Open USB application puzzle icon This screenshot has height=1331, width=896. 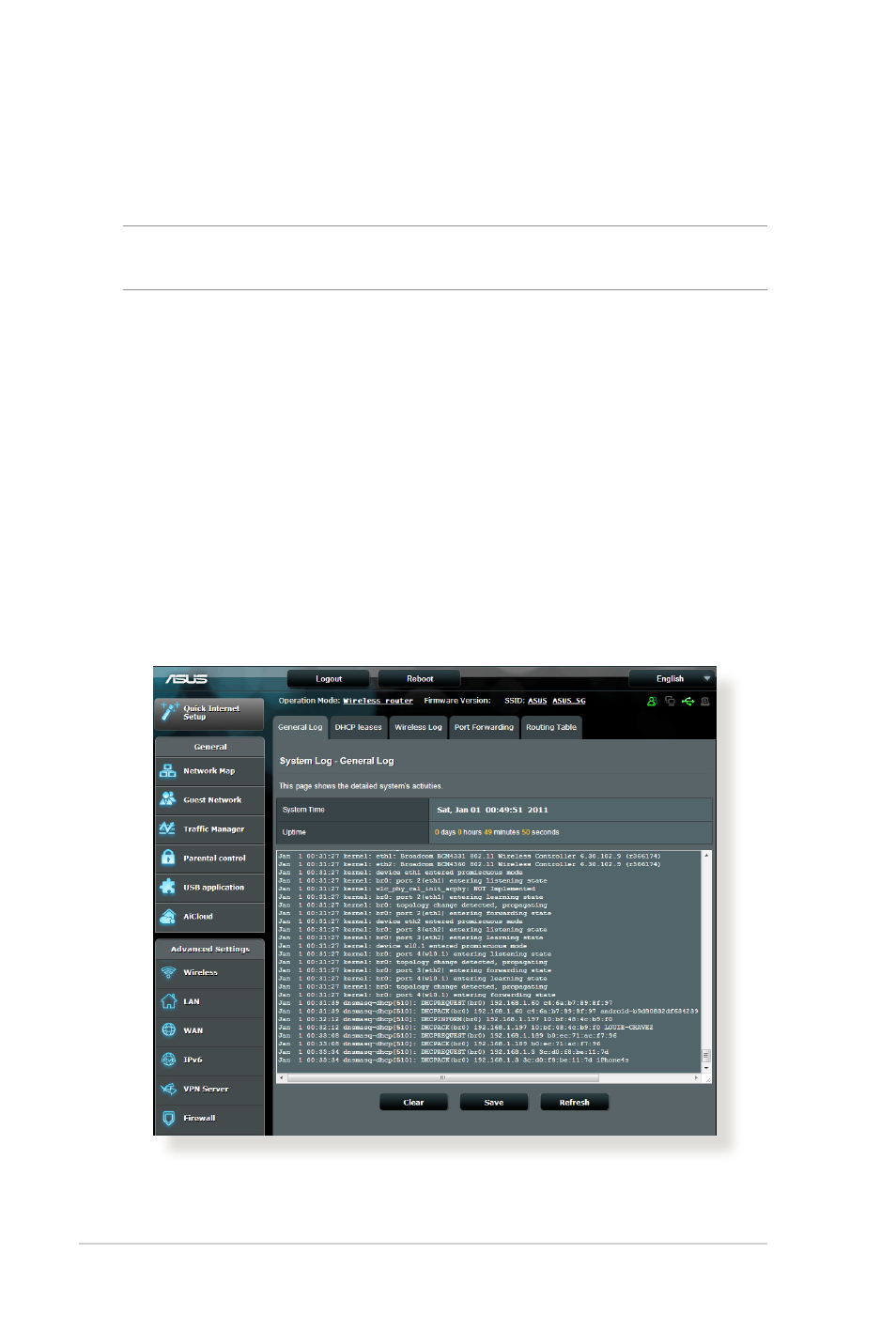coord(168,887)
